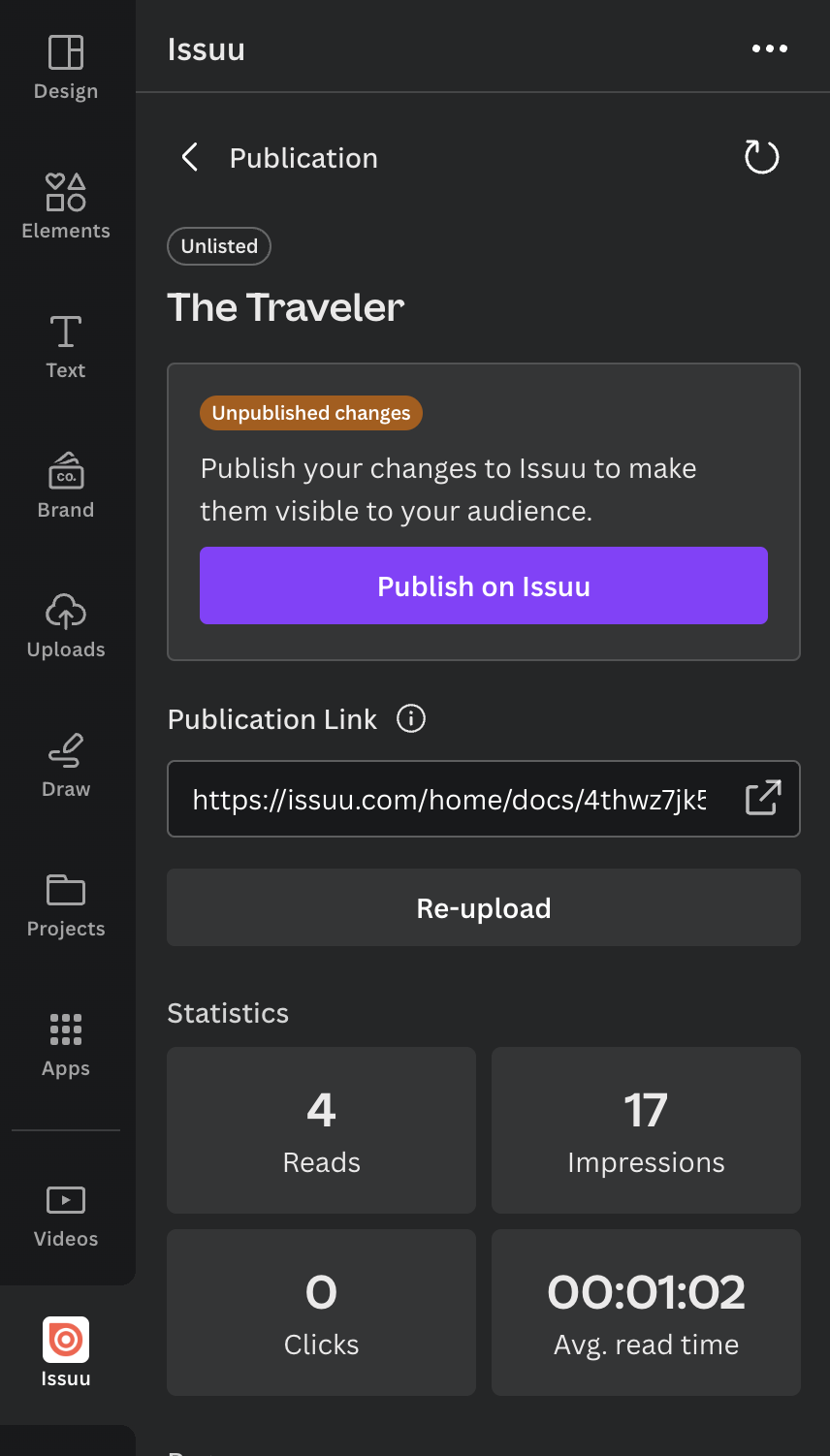Select the Draw tool icon

[x=65, y=764]
